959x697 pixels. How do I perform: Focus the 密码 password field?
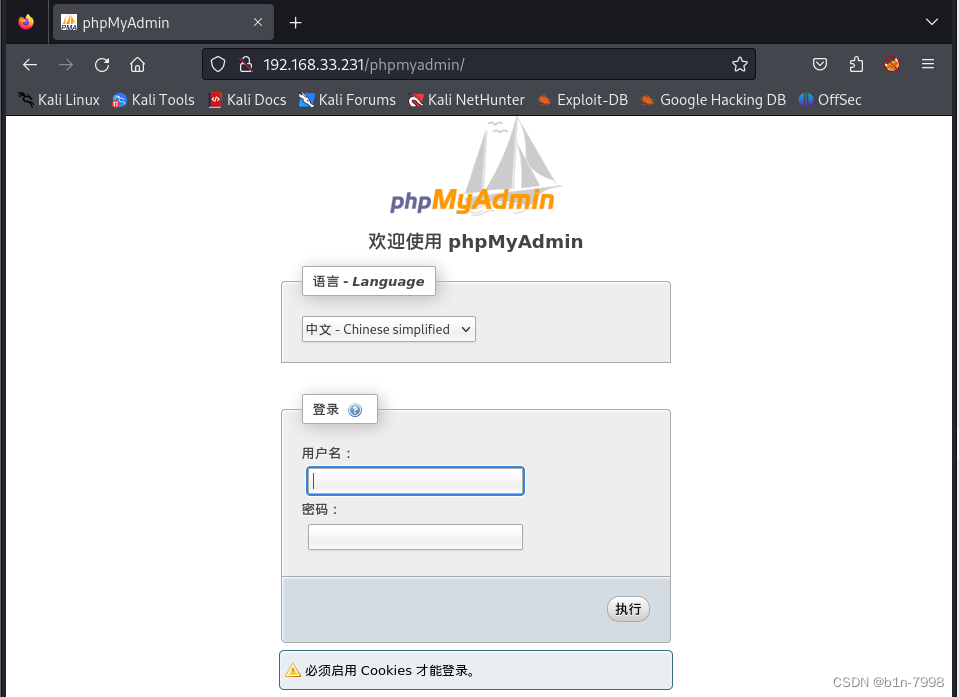coord(415,537)
